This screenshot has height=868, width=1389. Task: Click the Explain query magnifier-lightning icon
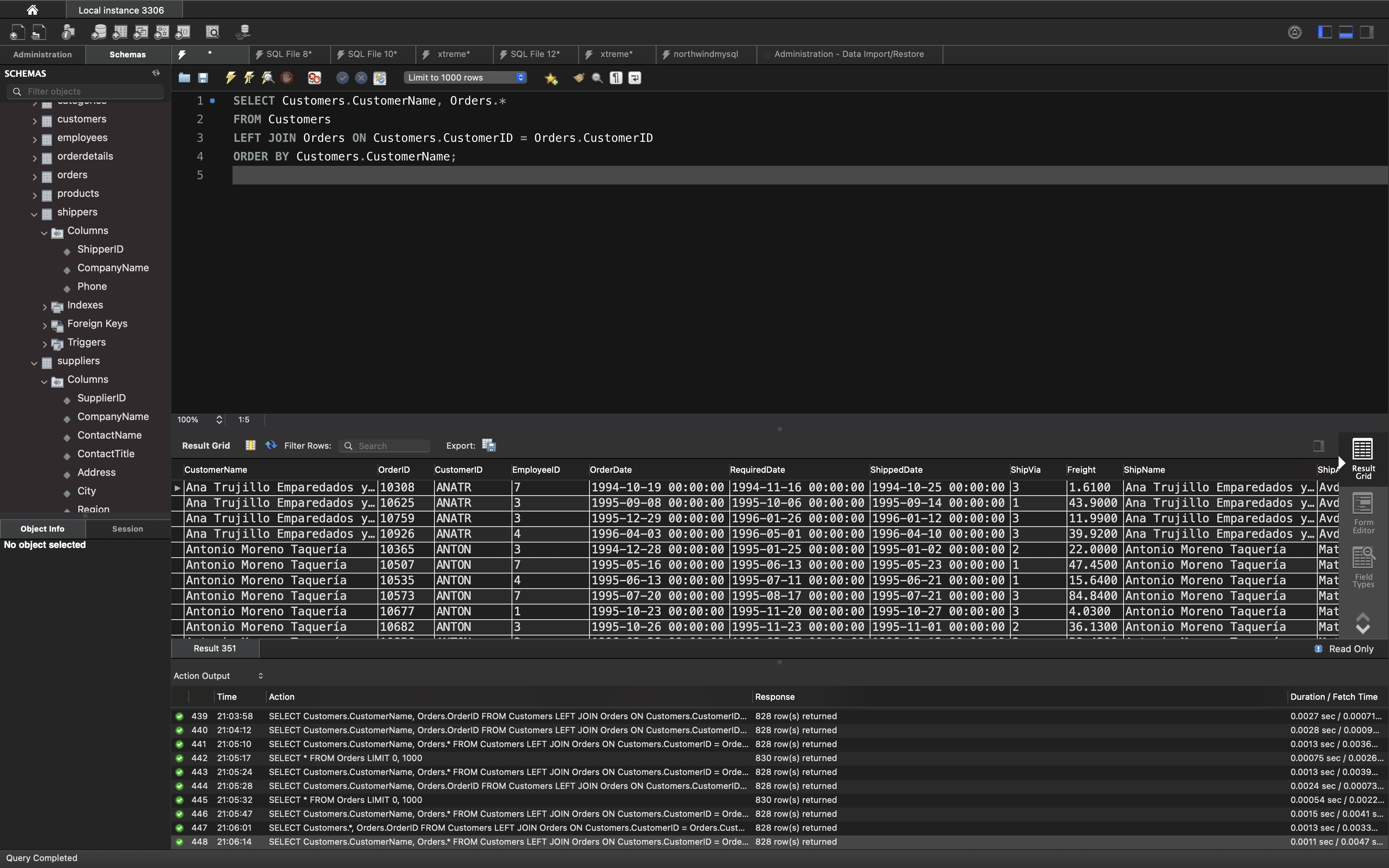click(268, 77)
